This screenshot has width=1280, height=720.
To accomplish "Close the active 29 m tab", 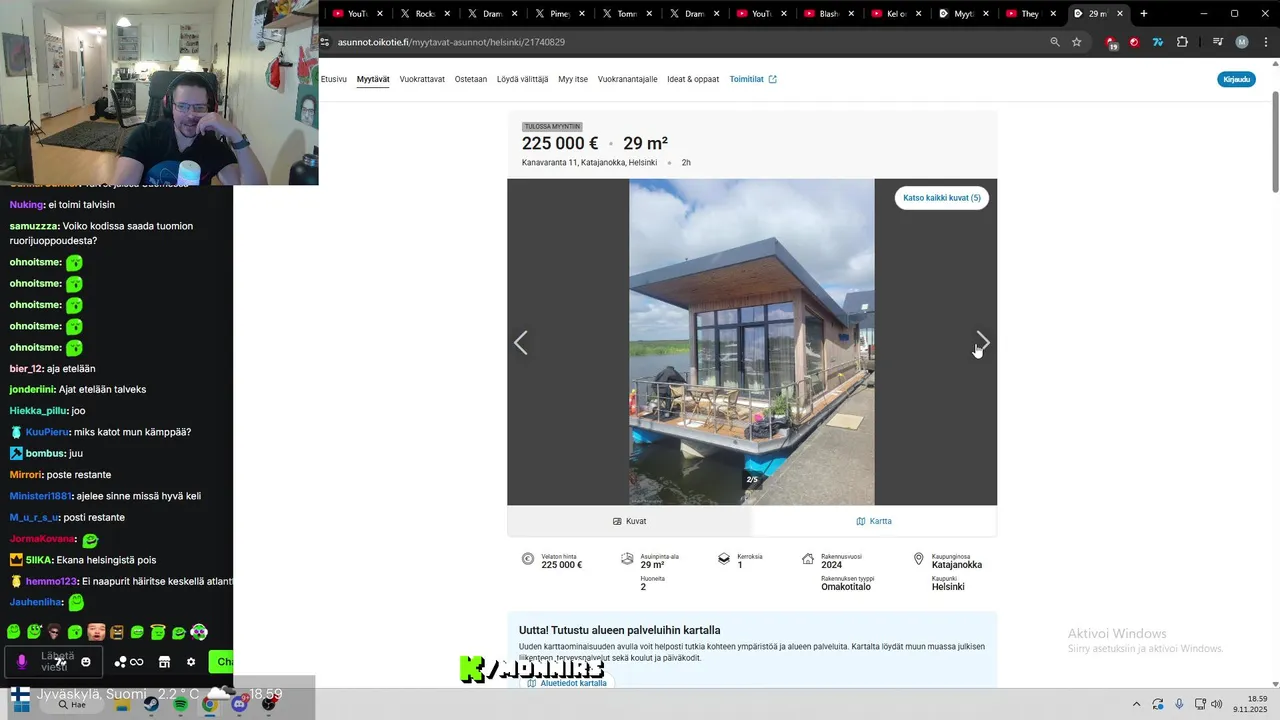I will pyautogui.click(x=1120, y=14).
